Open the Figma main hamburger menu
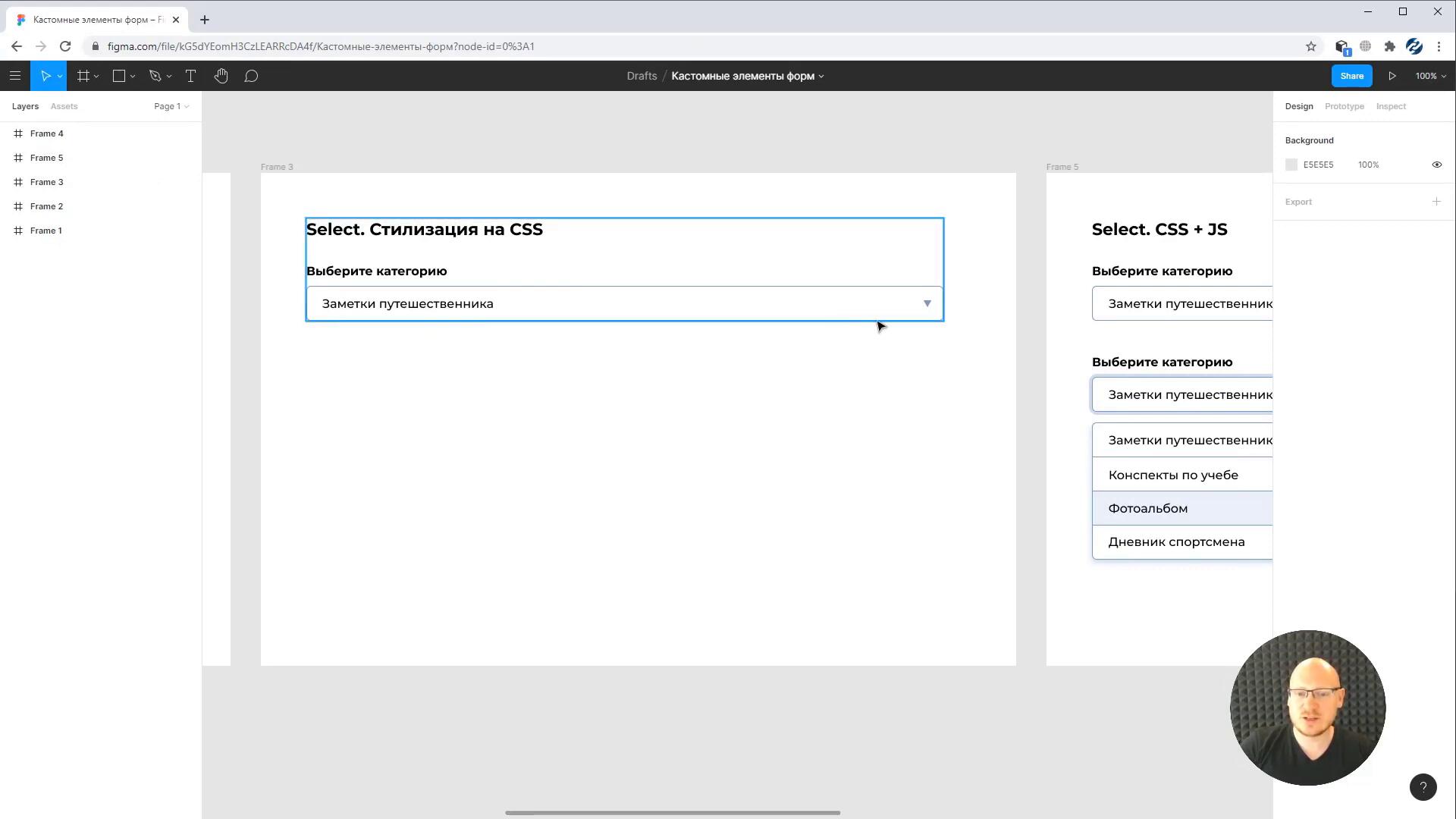 (x=15, y=76)
